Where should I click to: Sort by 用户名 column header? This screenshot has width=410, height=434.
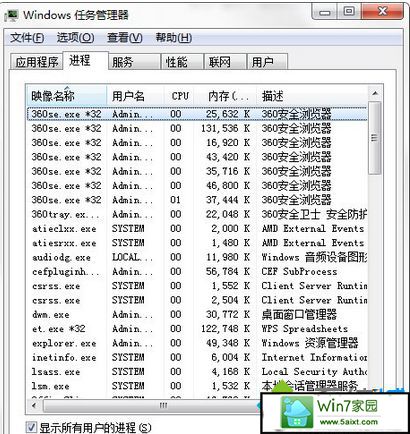tap(135, 96)
